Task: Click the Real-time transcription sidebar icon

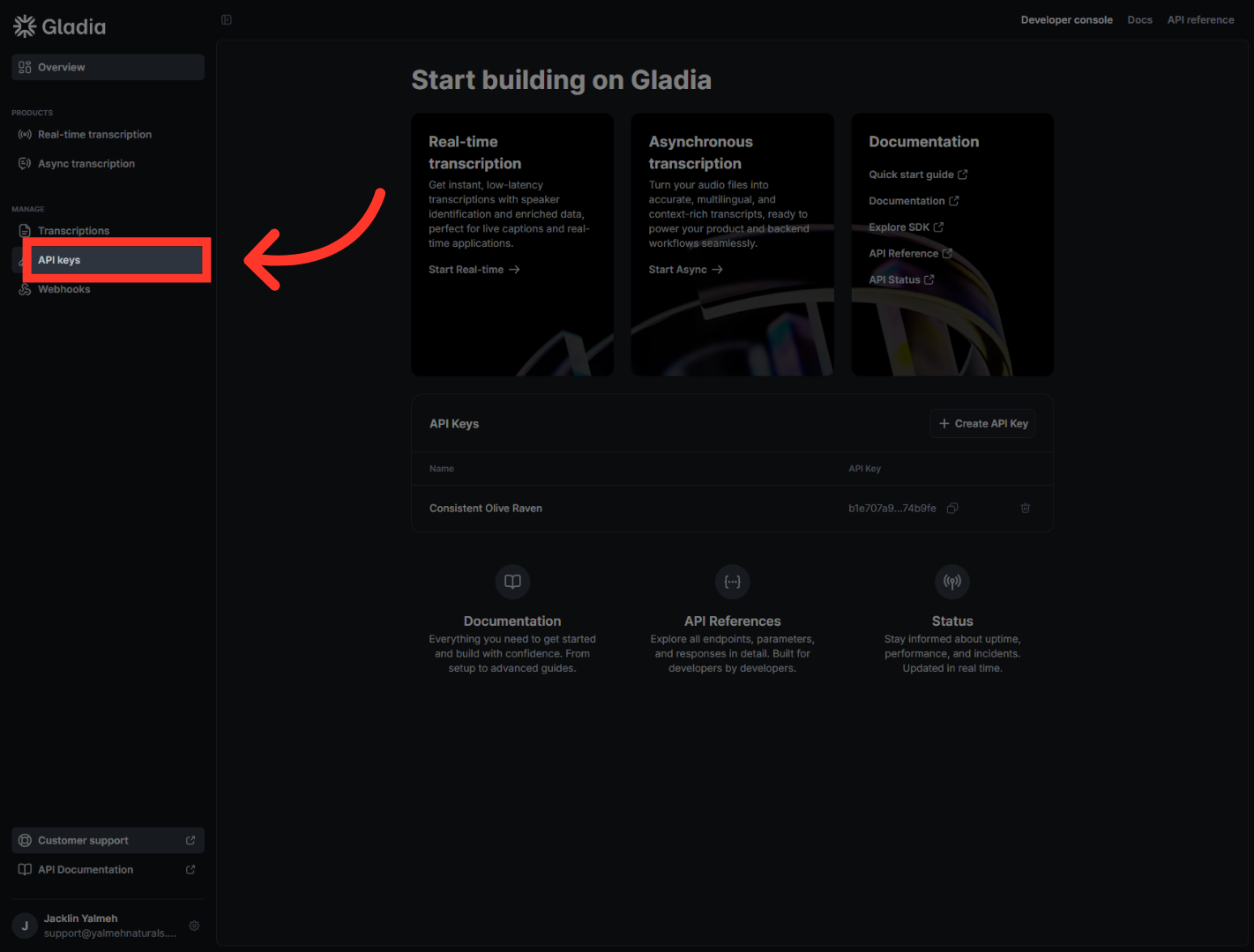Action: coord(25,135)
